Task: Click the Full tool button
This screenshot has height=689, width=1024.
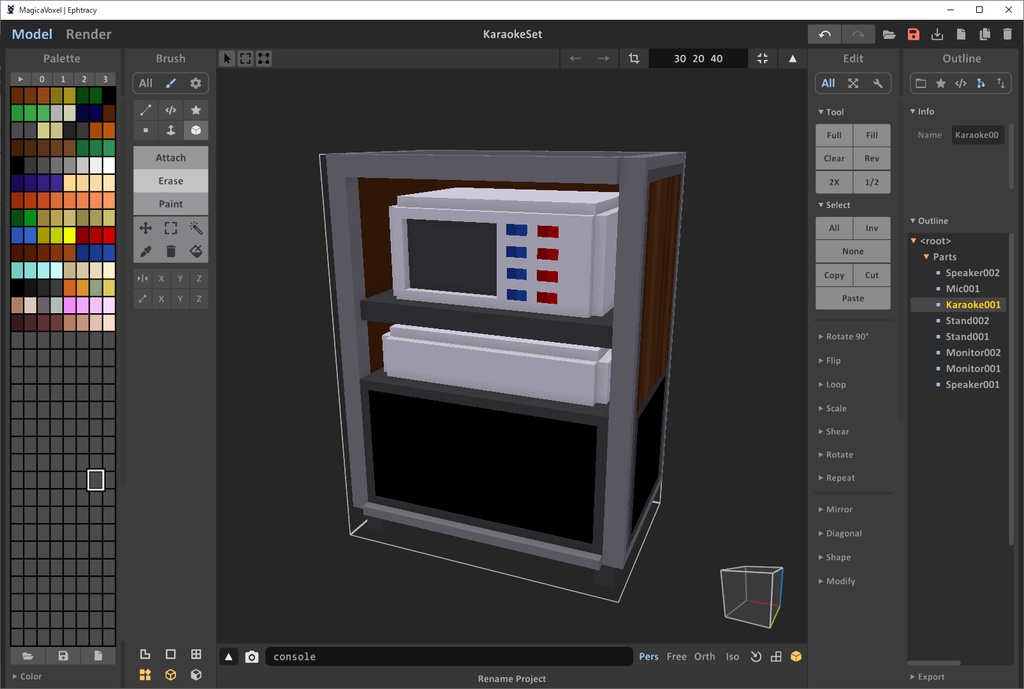Action: [834, 135]
